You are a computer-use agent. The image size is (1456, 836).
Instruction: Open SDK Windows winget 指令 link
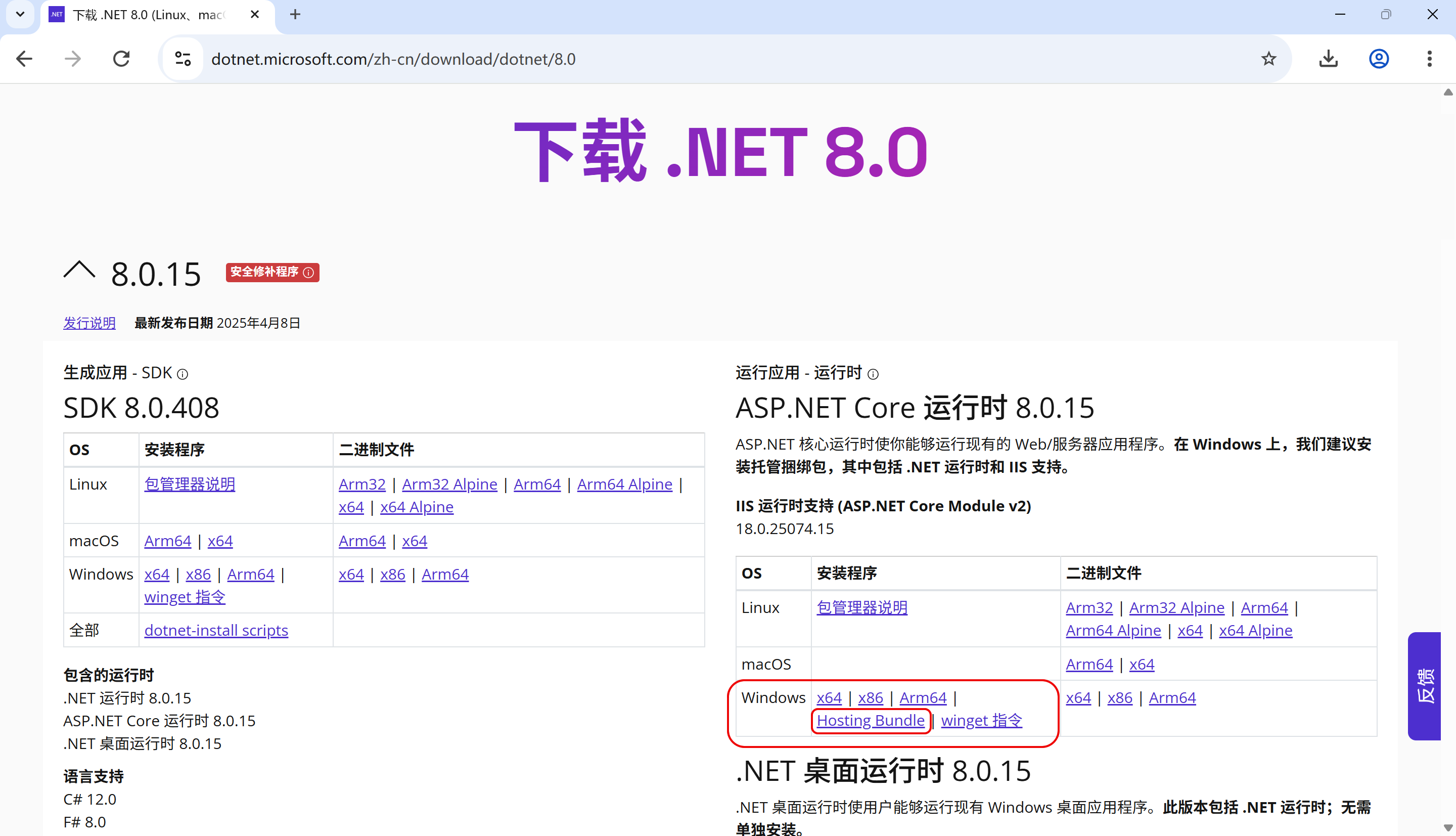(x=185, y=597)
